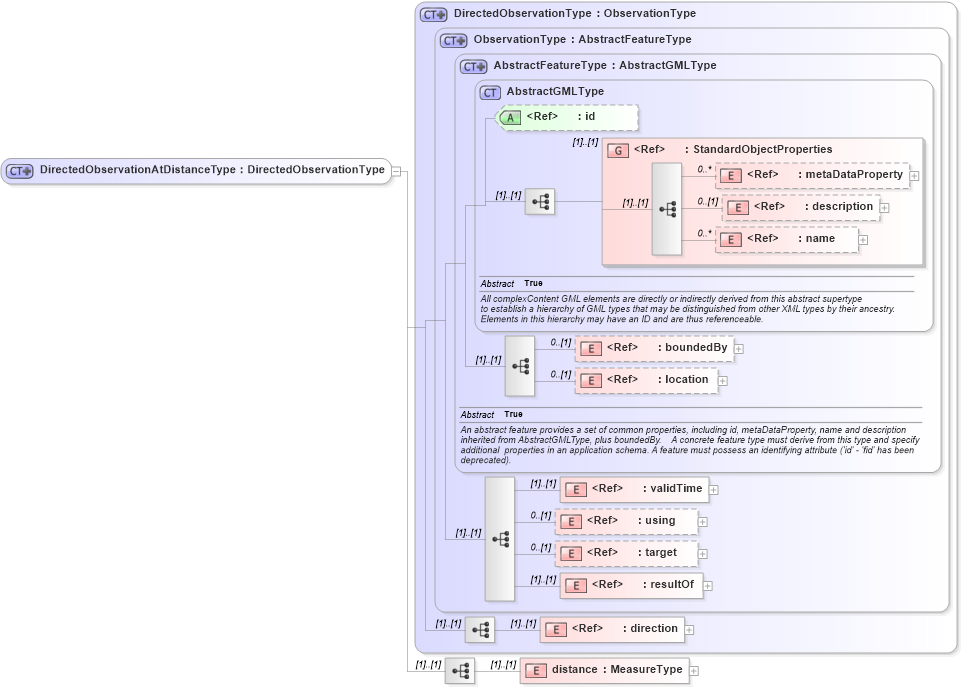
Task: Expand the metaDataProperty element
Action: (x=913, y=175)
